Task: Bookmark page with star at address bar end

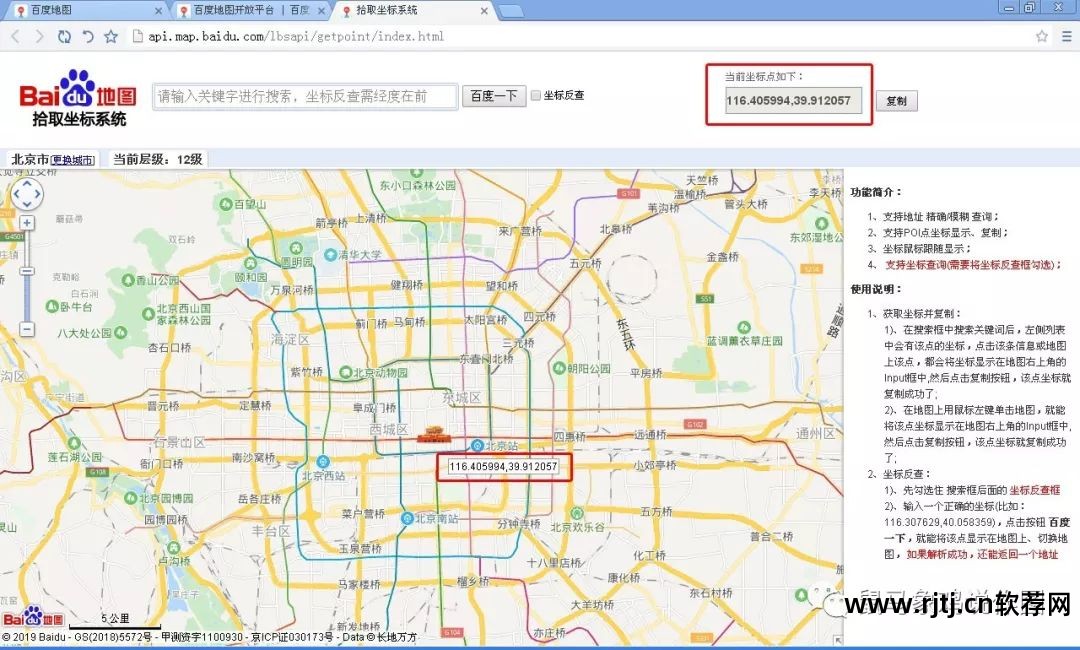Action: (x=1042, y=36)
